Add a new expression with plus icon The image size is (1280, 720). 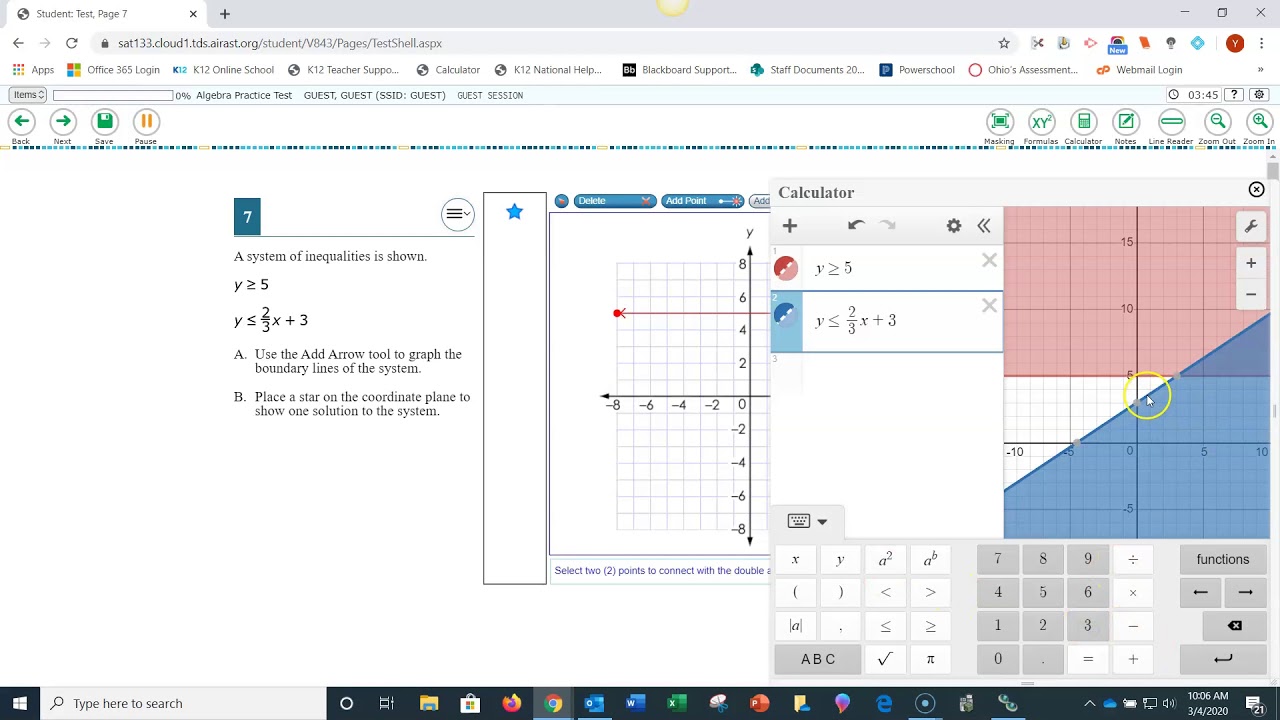(790, 226)
